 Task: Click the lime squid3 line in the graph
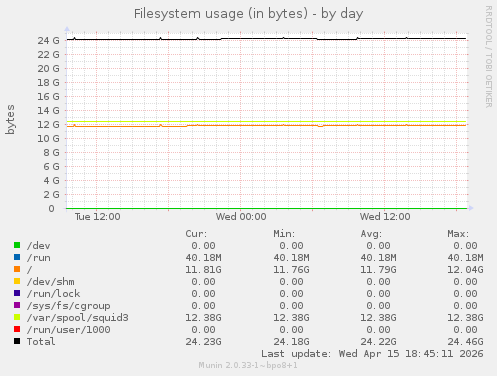tap(267, 122)
